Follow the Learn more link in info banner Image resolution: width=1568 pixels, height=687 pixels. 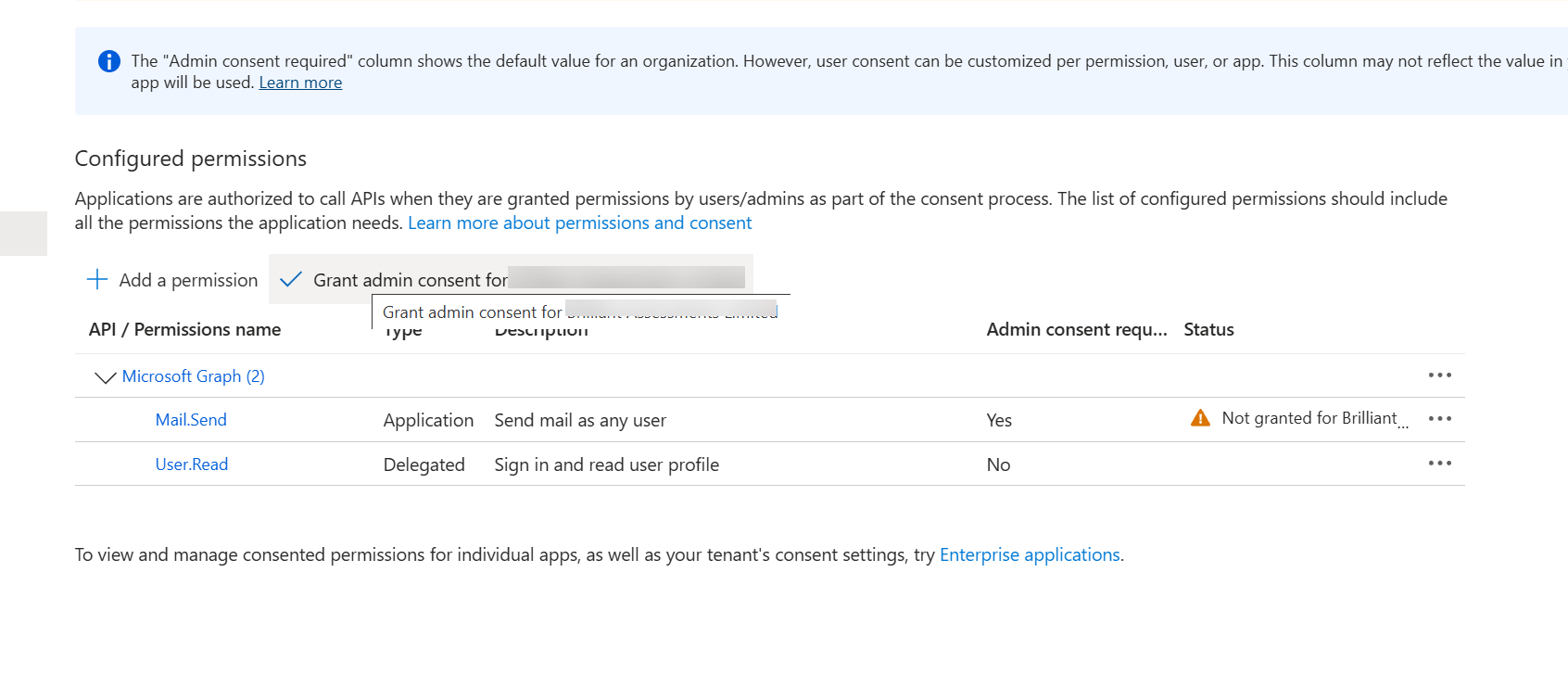[x=300, y=83]
